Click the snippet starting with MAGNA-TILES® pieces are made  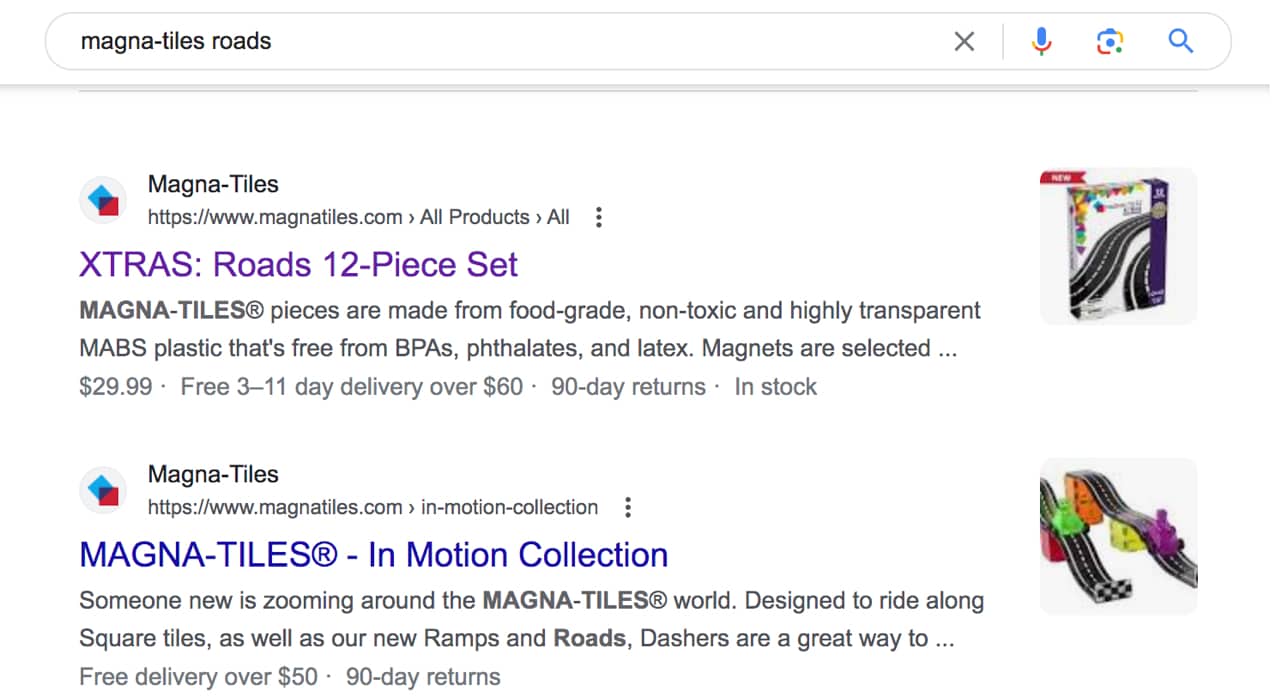point(530,330)
